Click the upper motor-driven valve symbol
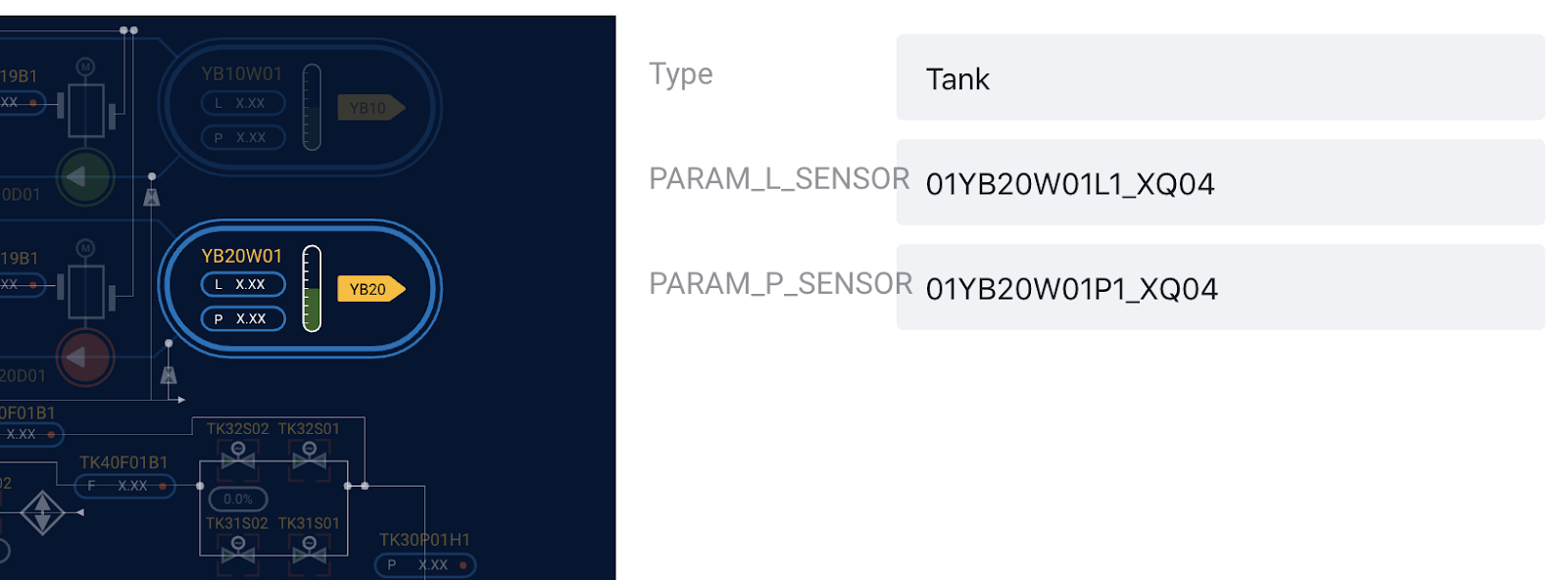1568x580 pixels. click(86, 101)
